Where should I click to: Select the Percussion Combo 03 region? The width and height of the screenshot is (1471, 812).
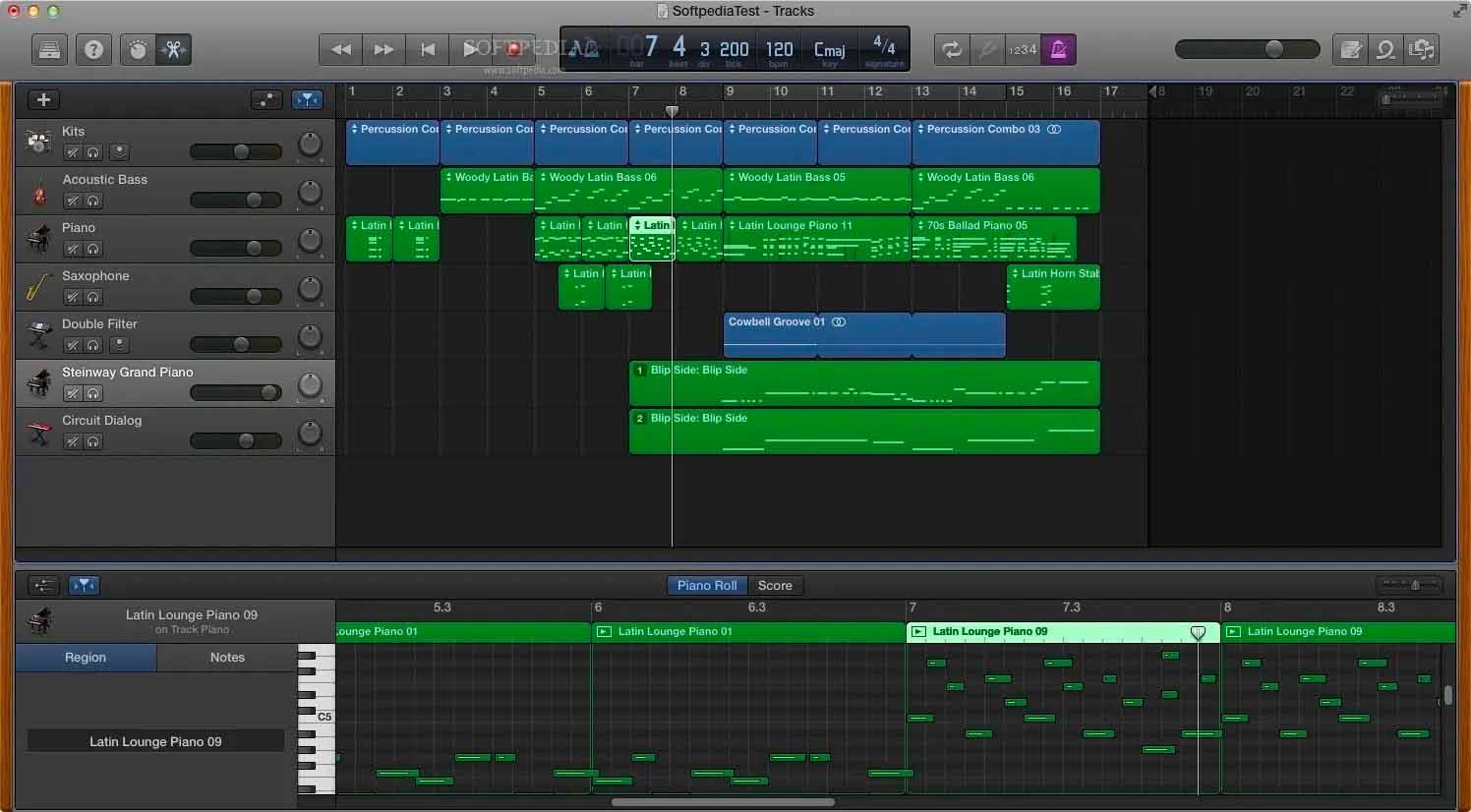coord(1006,143)
